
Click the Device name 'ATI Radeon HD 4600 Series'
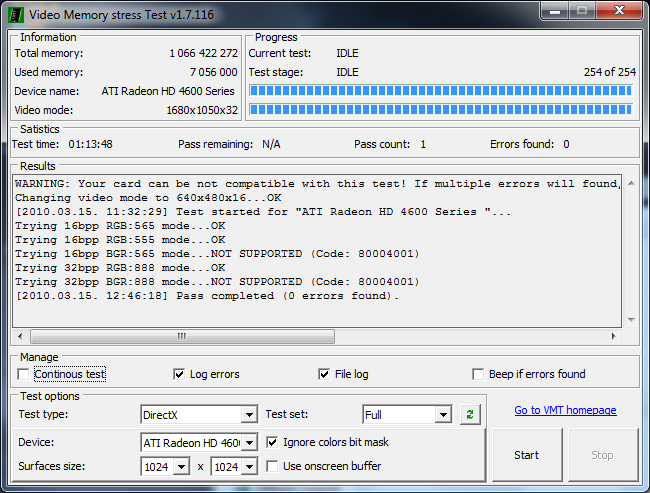[x=168, y=91]
